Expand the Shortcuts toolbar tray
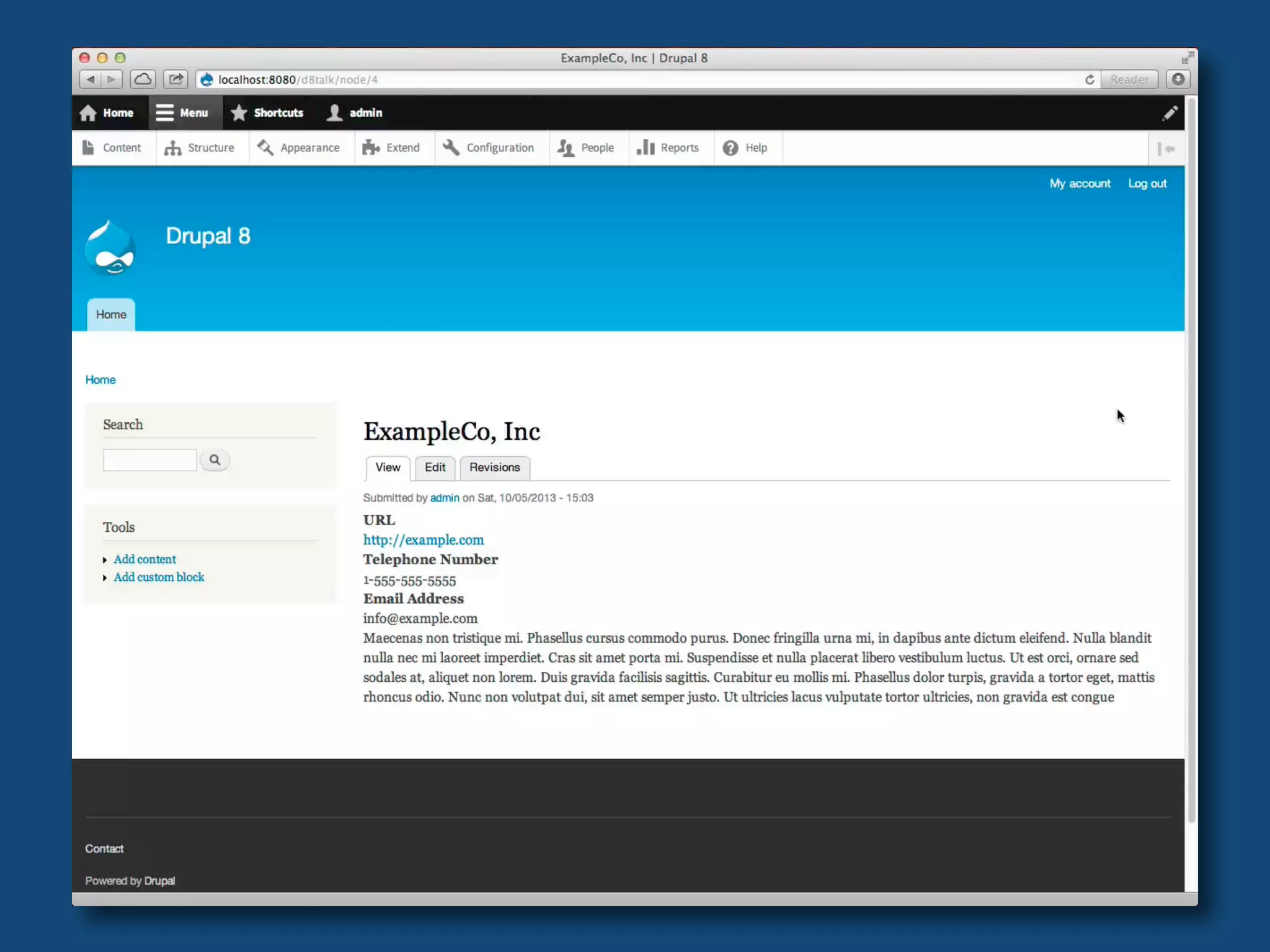1270x952 pixels. click(267, 113)
